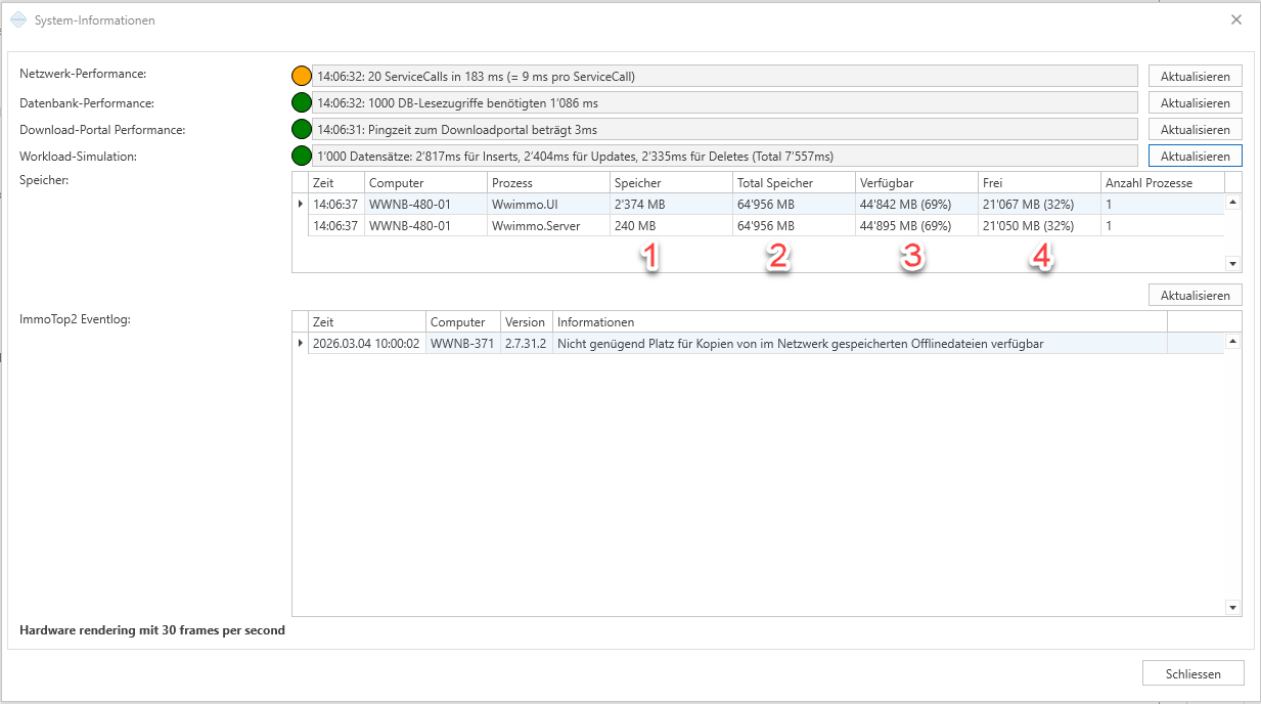Screen dimensions: 1261x704
Task: Click the Version column header in the Eventlog
Action: 526,322
